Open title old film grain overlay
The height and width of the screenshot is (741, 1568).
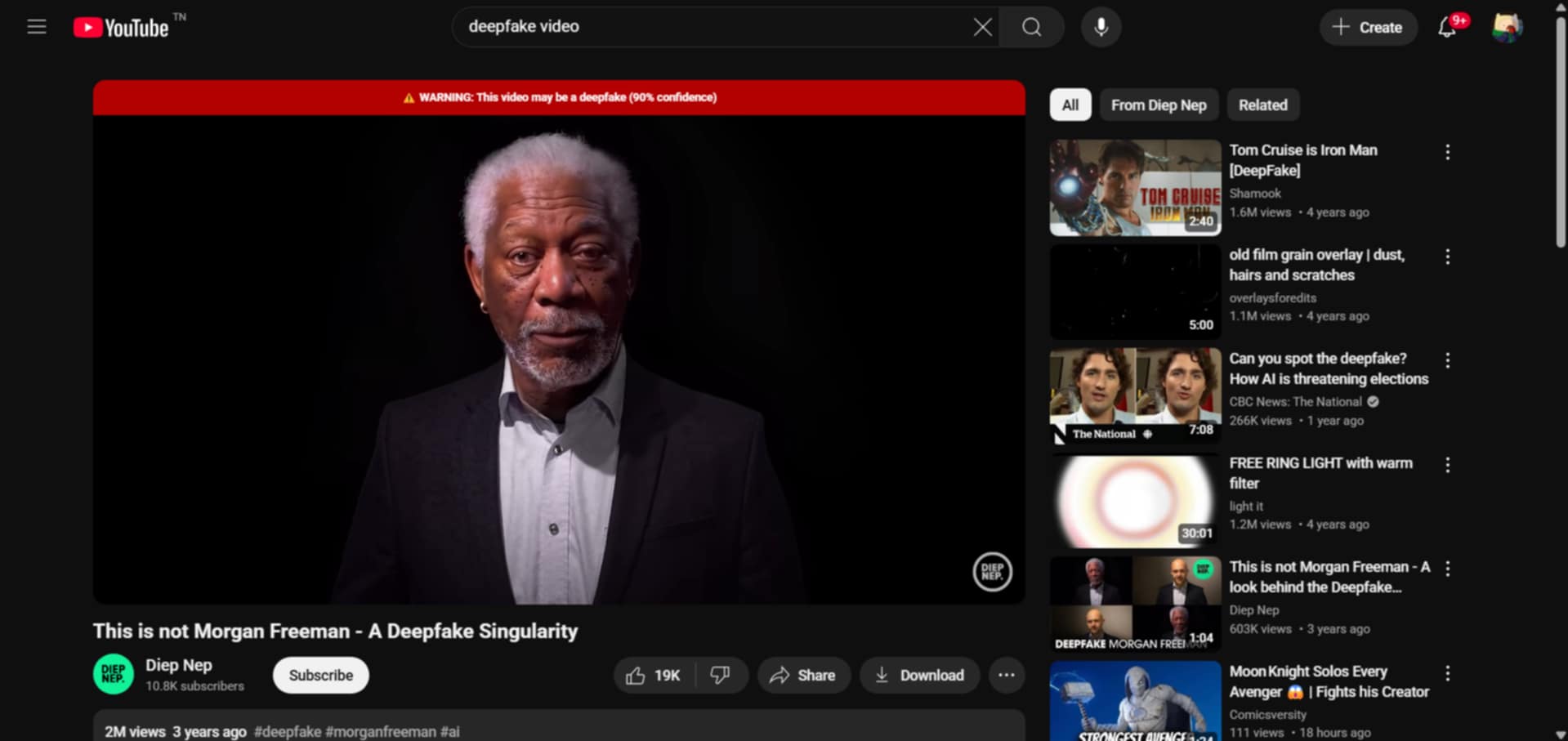(1317, 265)
